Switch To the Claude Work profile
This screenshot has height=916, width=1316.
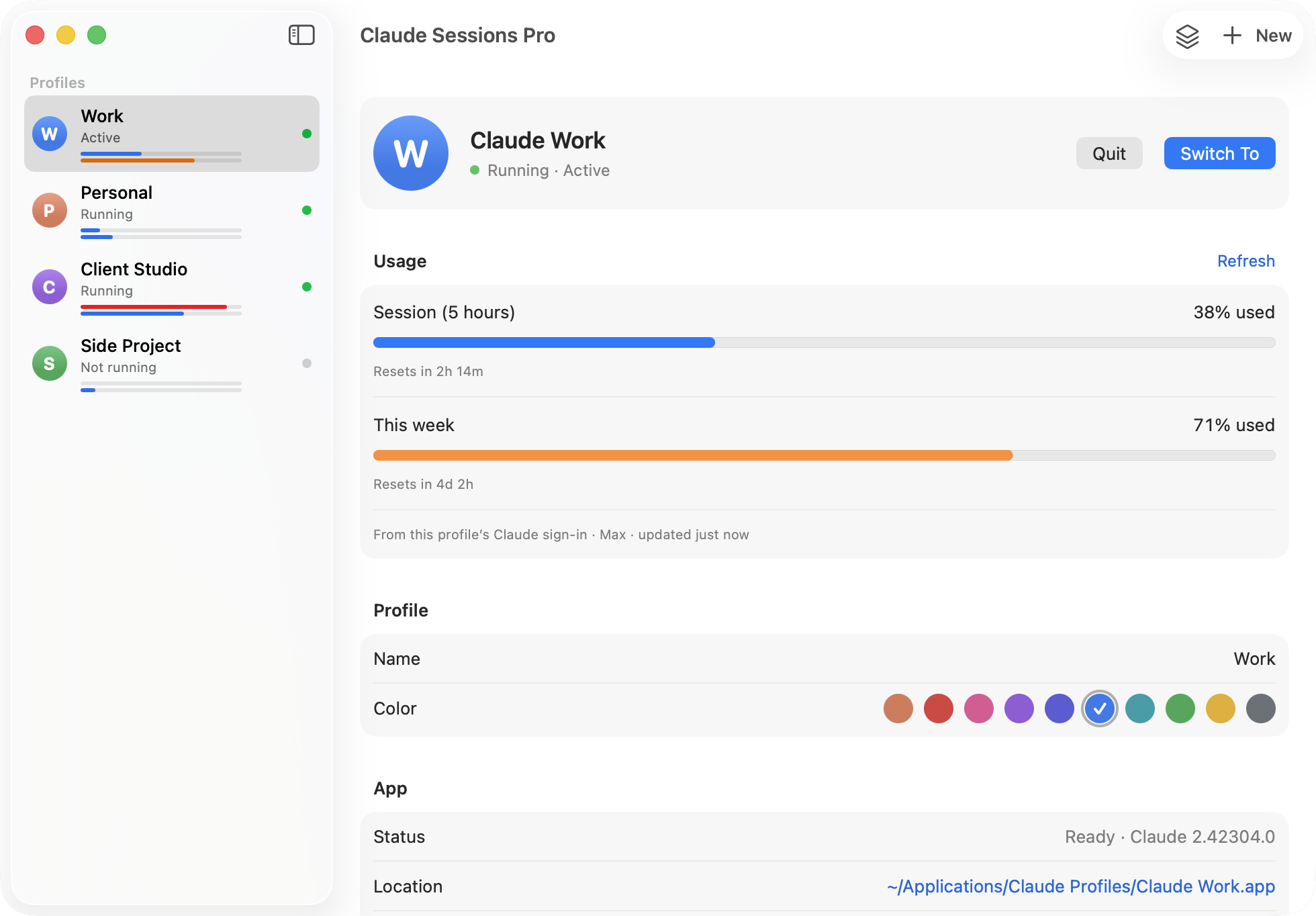(x=1219, y=154)
